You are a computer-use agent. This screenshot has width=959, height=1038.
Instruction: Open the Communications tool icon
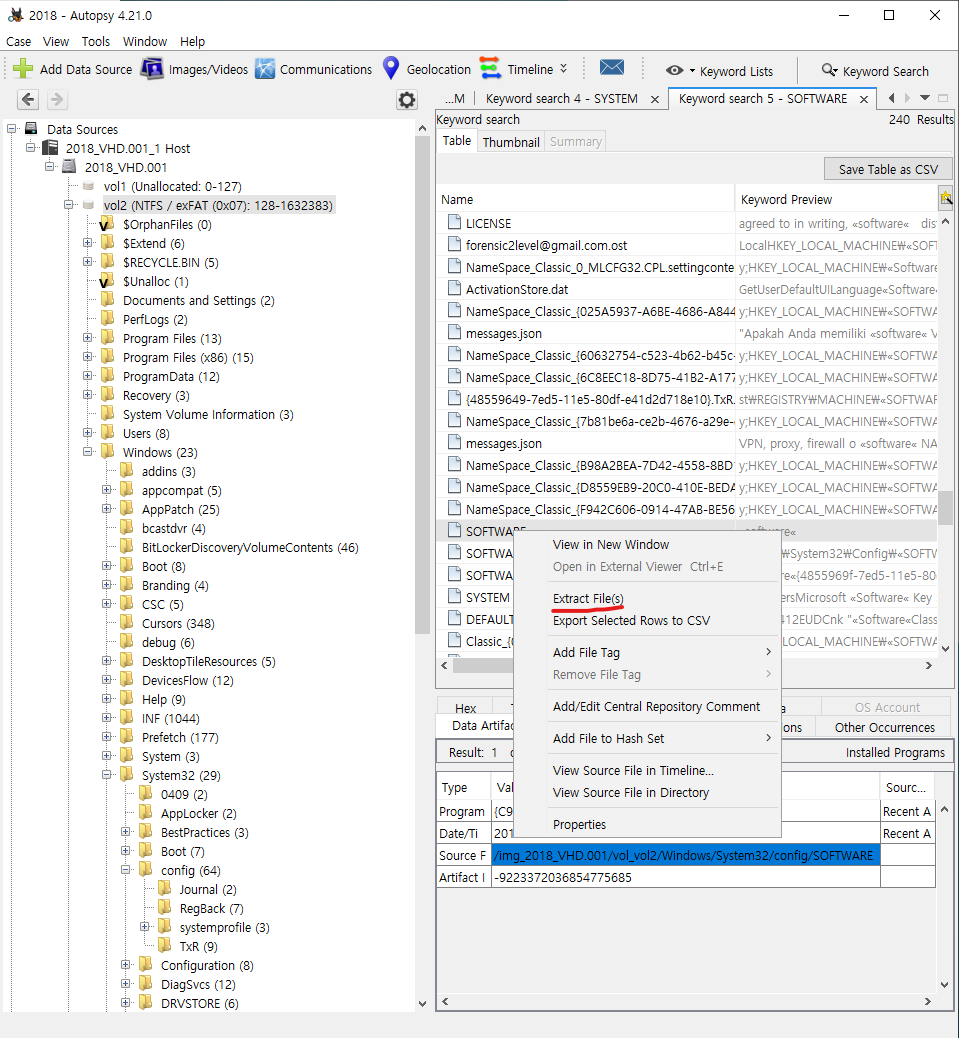click(265, 69)
